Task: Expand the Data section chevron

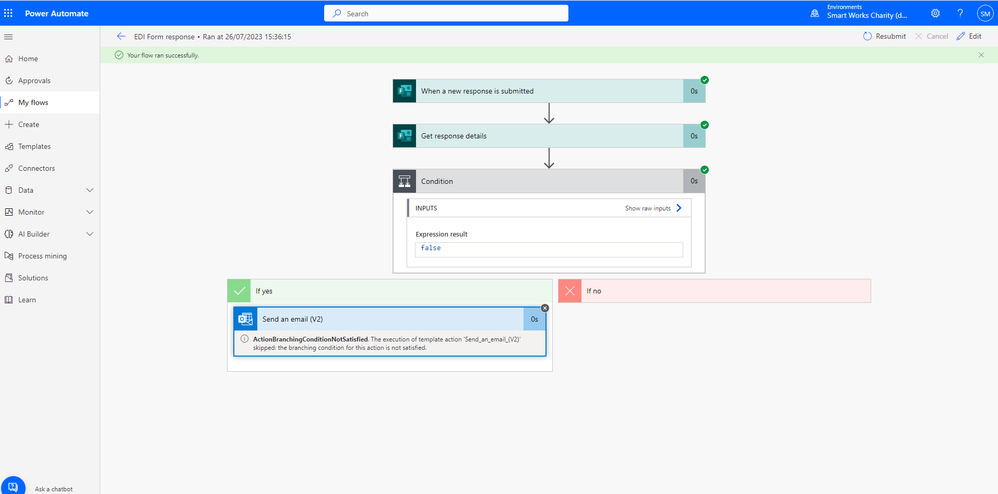Action: point(90,190)
